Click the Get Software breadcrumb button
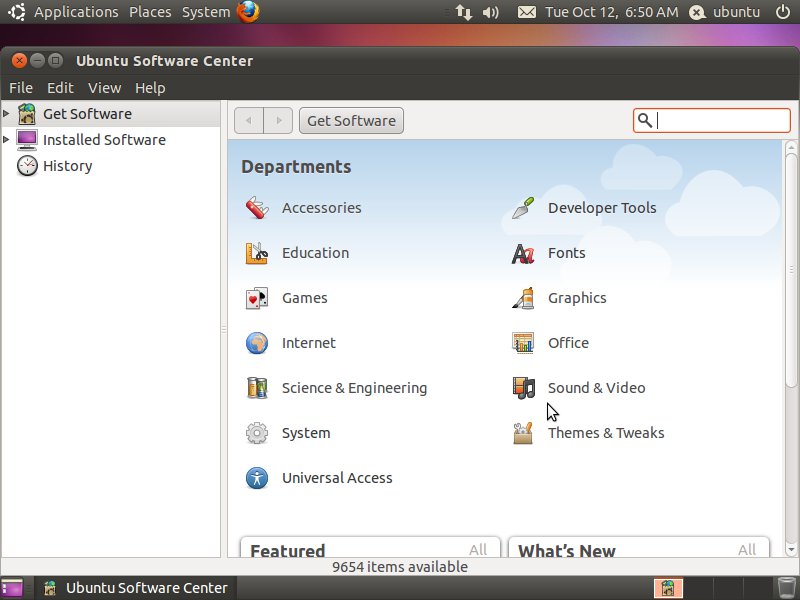800x600 pixels. pos(352,120)
